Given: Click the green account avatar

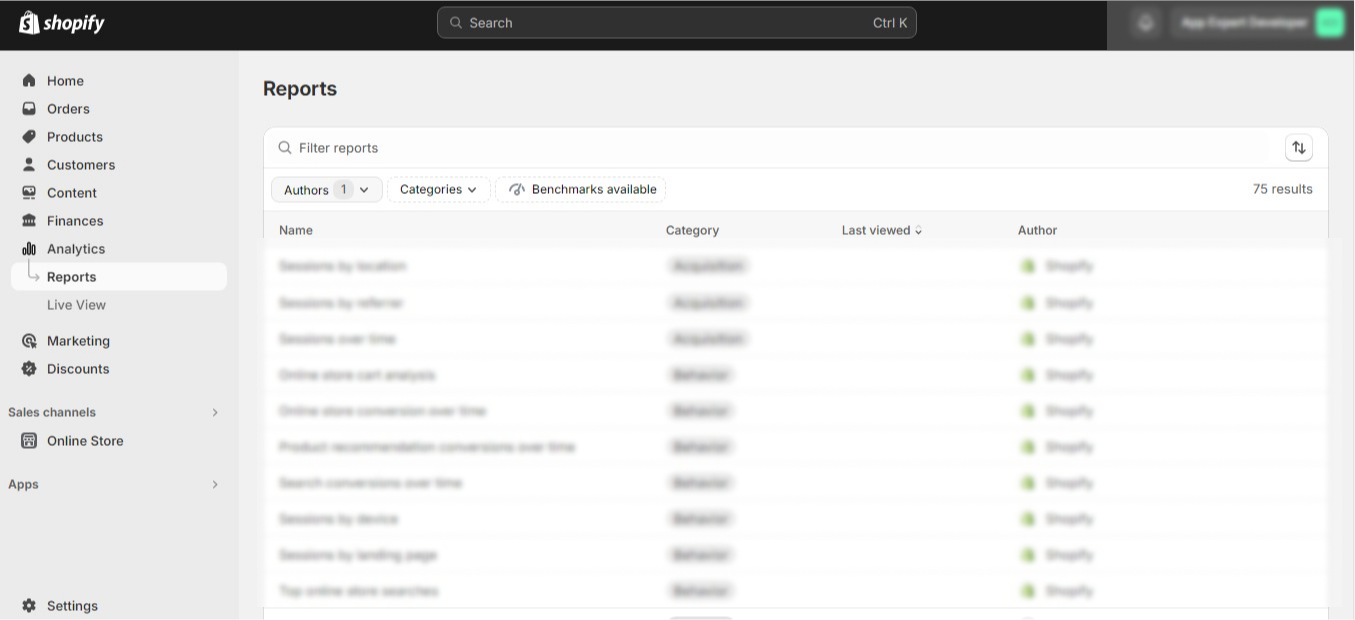Looking at the screenshot, I should [1329, 23].
